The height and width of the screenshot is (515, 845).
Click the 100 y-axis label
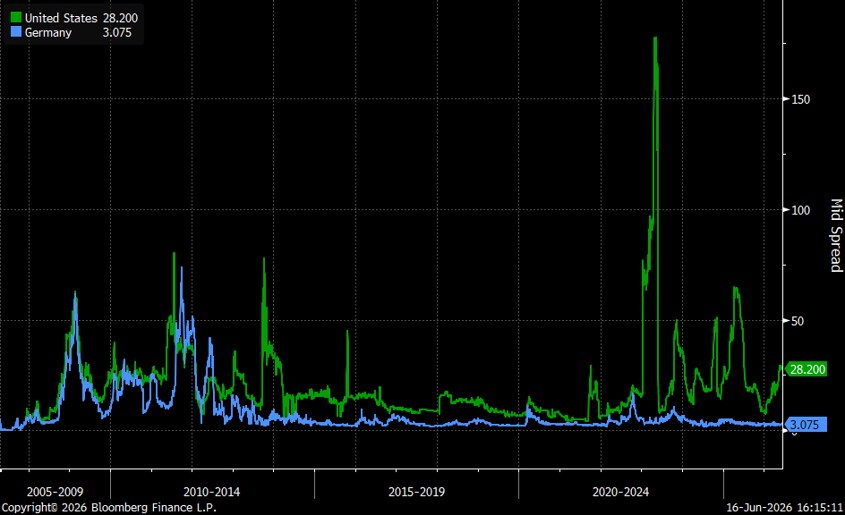click(800, 210)
